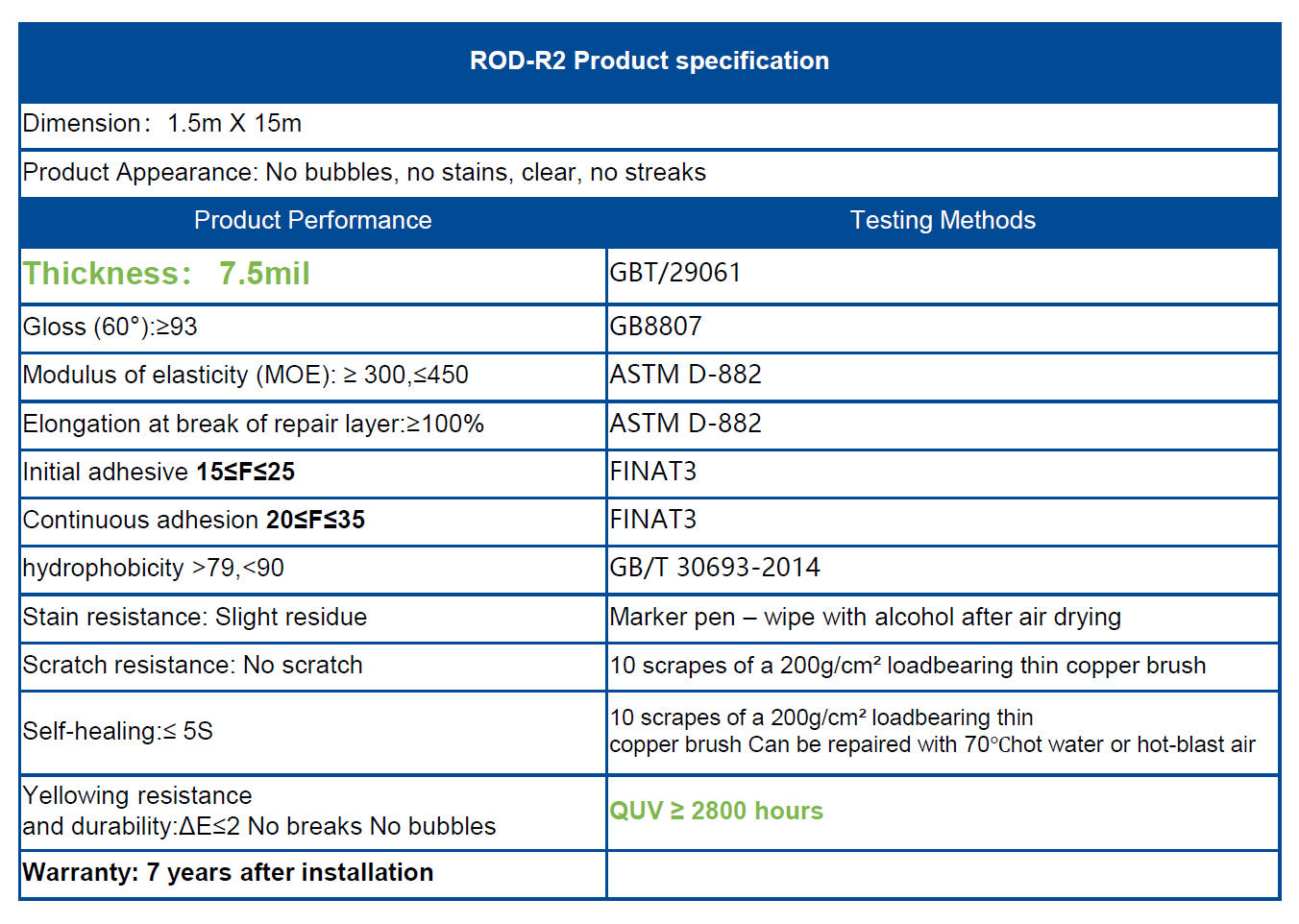Screen dimensions: 1299x924
Task: Click the Continuous adhesion 20≤F≤35 cell
Action: point(194,520)
